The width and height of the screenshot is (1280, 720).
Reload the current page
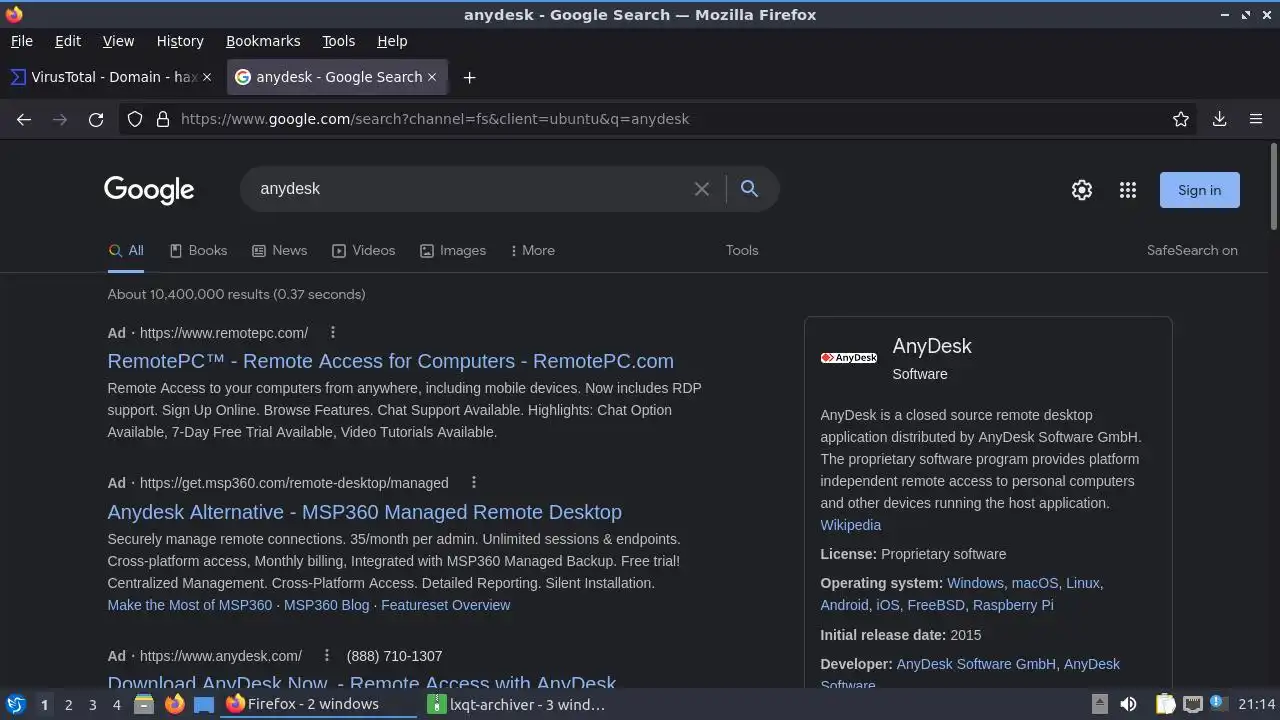[96, 119]
